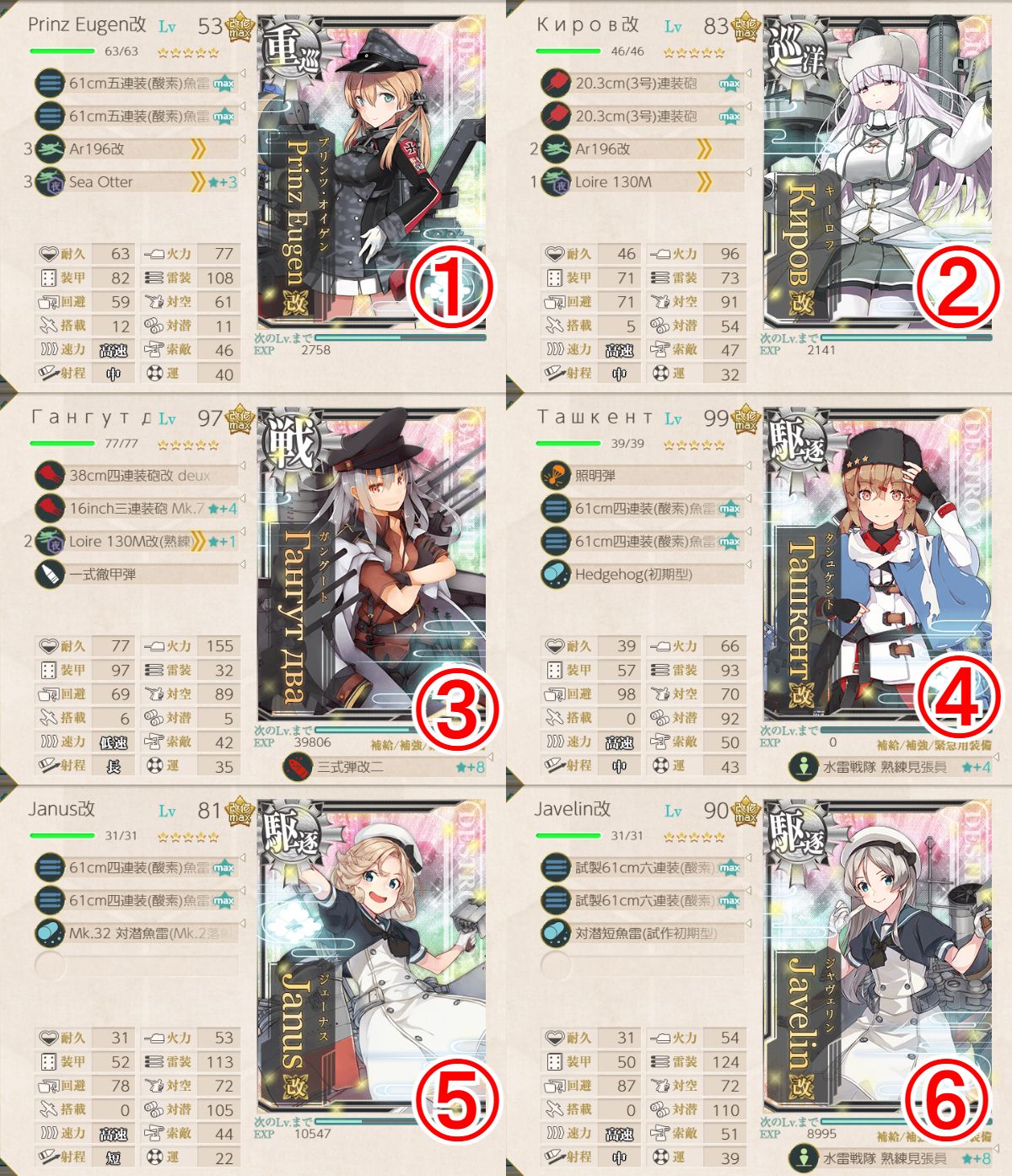Image resolution: width=1012 pixels, height=1176 pixels.
Task: Click the Sea Otter aircraft icon
Action: click(51, 182)
